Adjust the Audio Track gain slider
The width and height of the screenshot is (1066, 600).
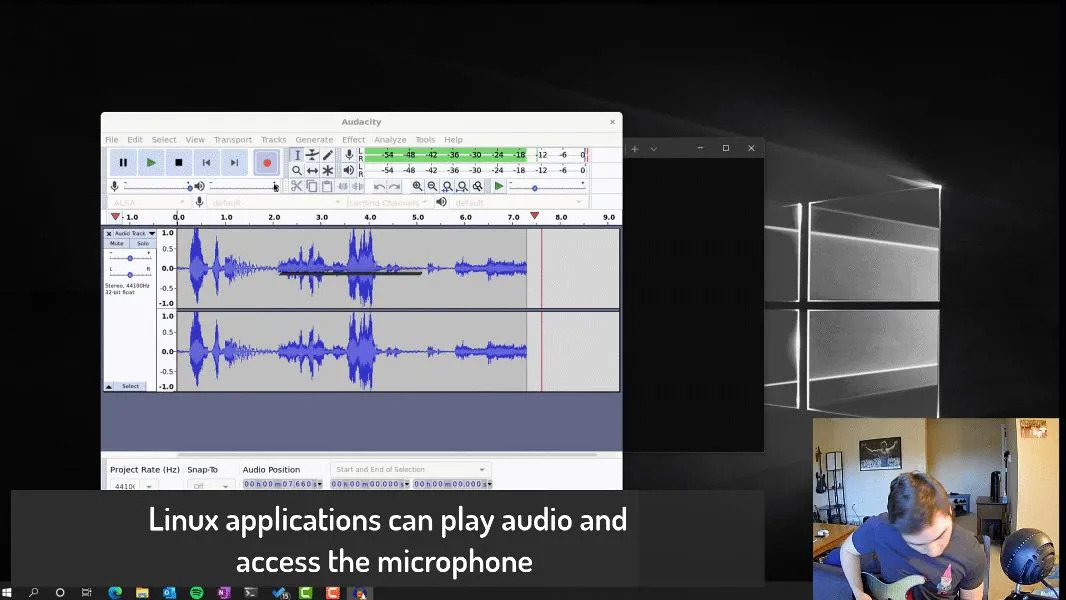[x=130, y=258]
